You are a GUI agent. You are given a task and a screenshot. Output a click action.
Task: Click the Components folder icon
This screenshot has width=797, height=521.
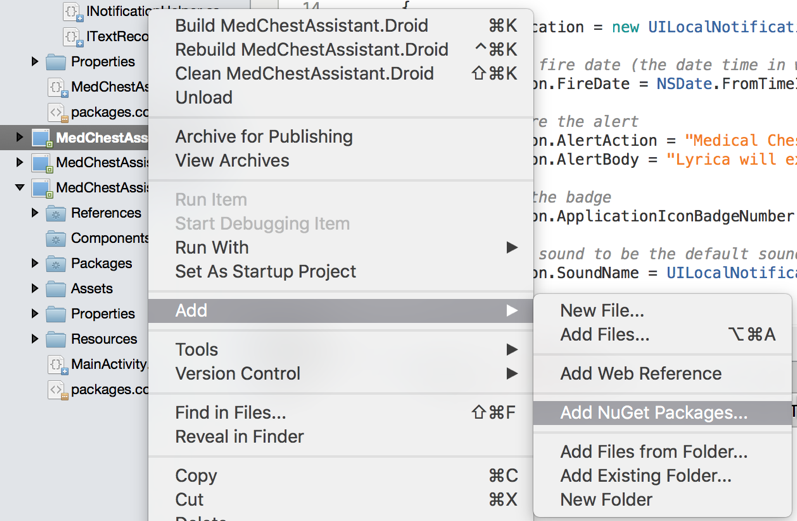tap(56, 238)
